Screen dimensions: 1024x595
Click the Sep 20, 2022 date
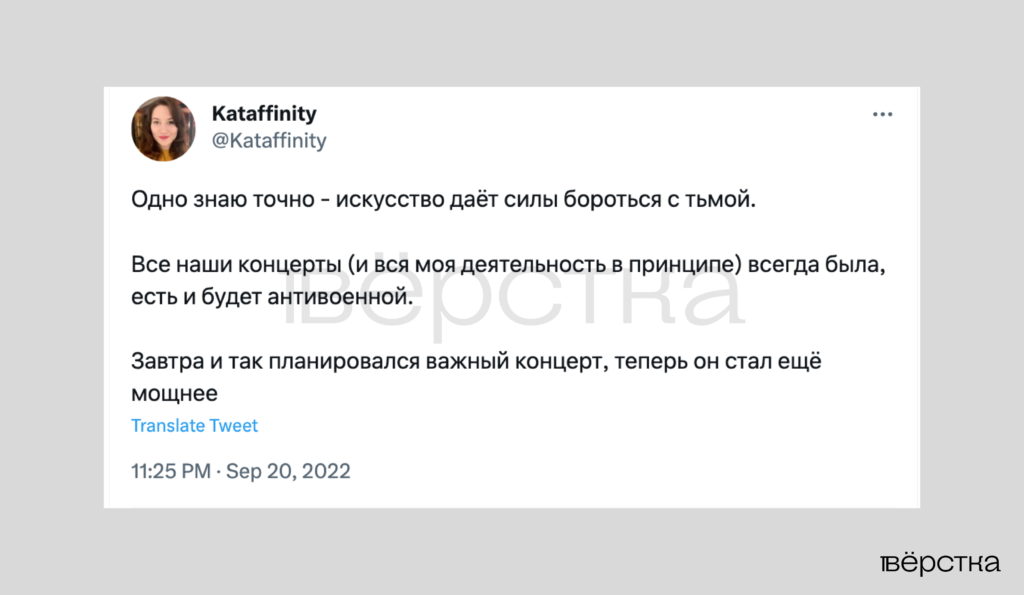point(289,471)
